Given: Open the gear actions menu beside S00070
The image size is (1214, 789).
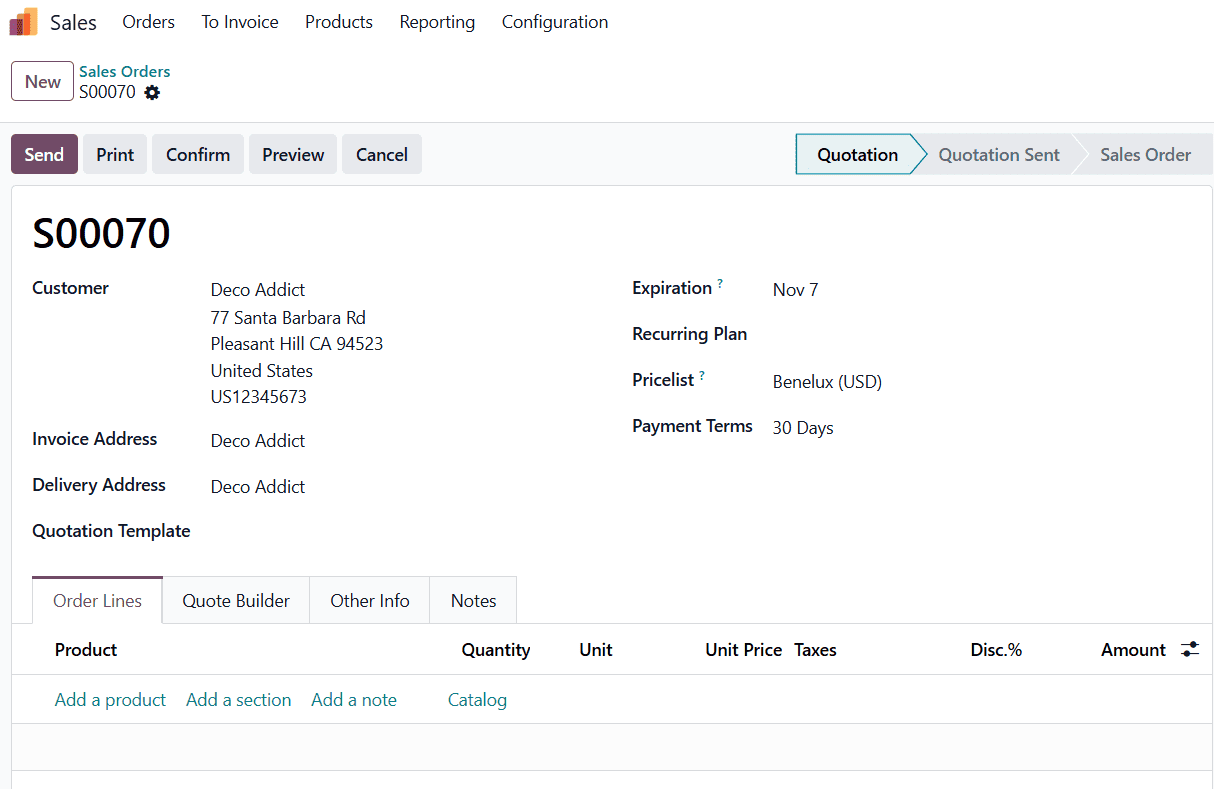Looking at the screenshot, I should click(152, 93).
